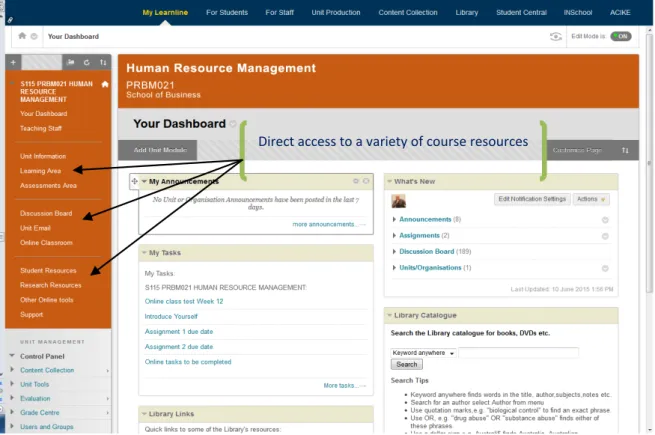Viewport: 655px width, 435px height.
Task: Expand Announcements in What's New
Action: [x=394, y=219]
